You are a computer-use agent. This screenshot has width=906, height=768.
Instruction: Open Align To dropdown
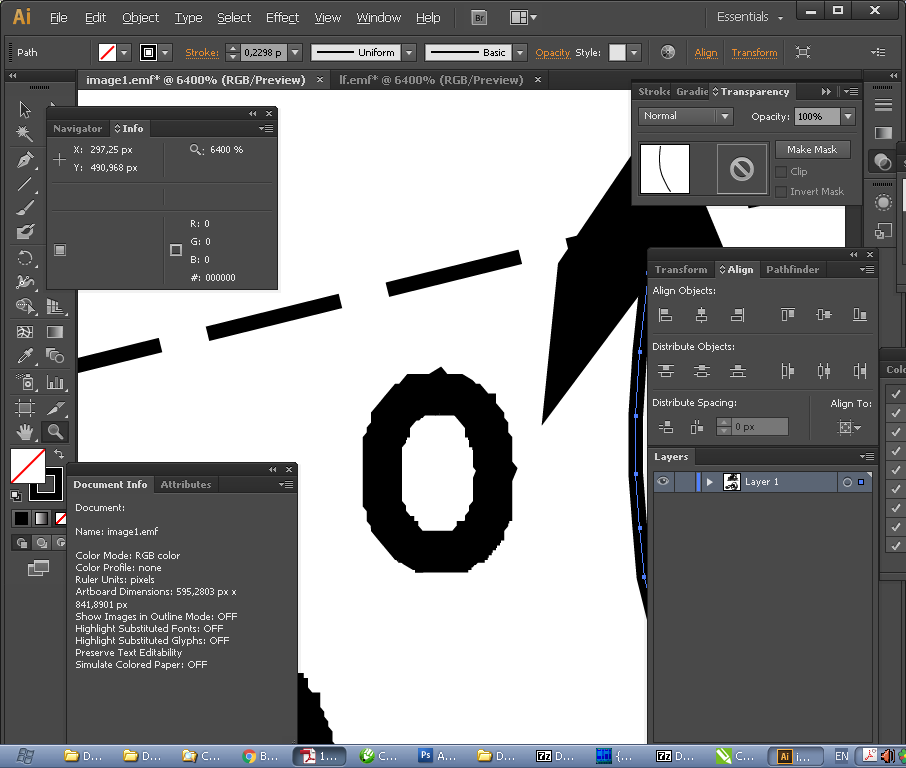click(849, 428)
